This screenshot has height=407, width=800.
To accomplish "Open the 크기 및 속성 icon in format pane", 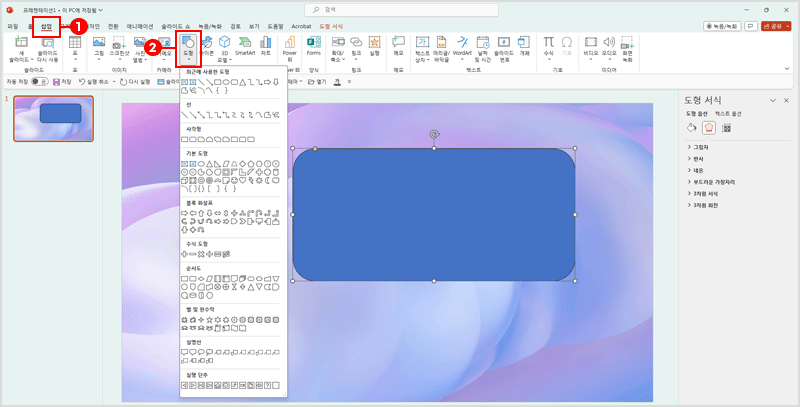I will tap(726, 128).
